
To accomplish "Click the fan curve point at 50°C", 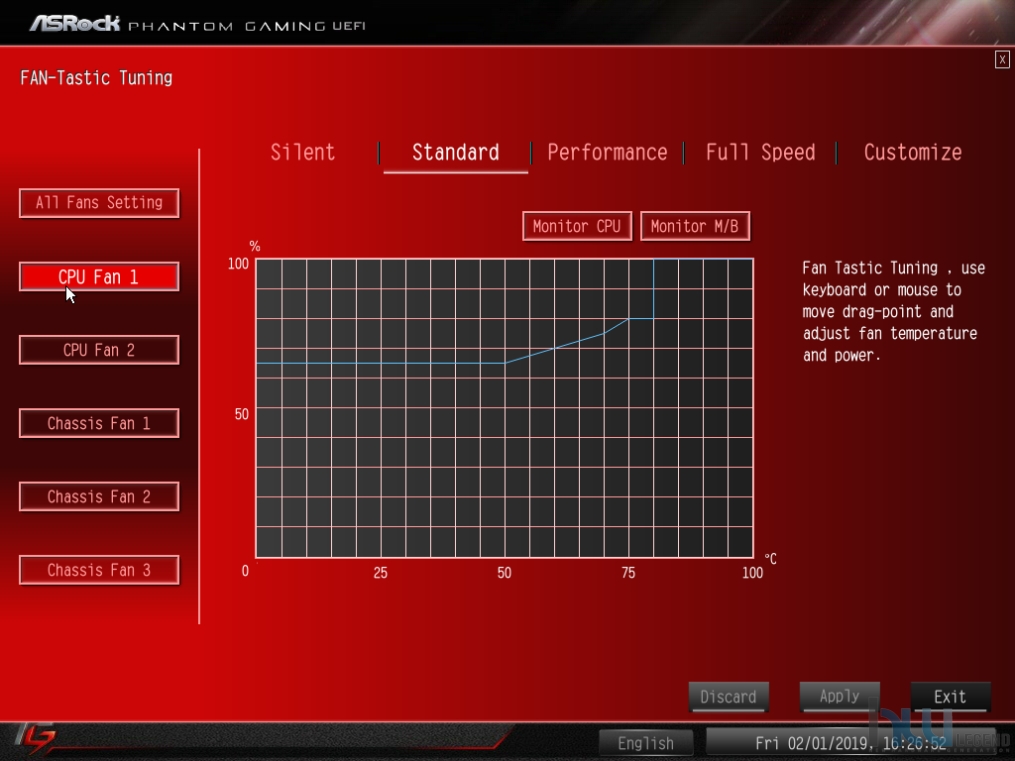I will 505,363.
